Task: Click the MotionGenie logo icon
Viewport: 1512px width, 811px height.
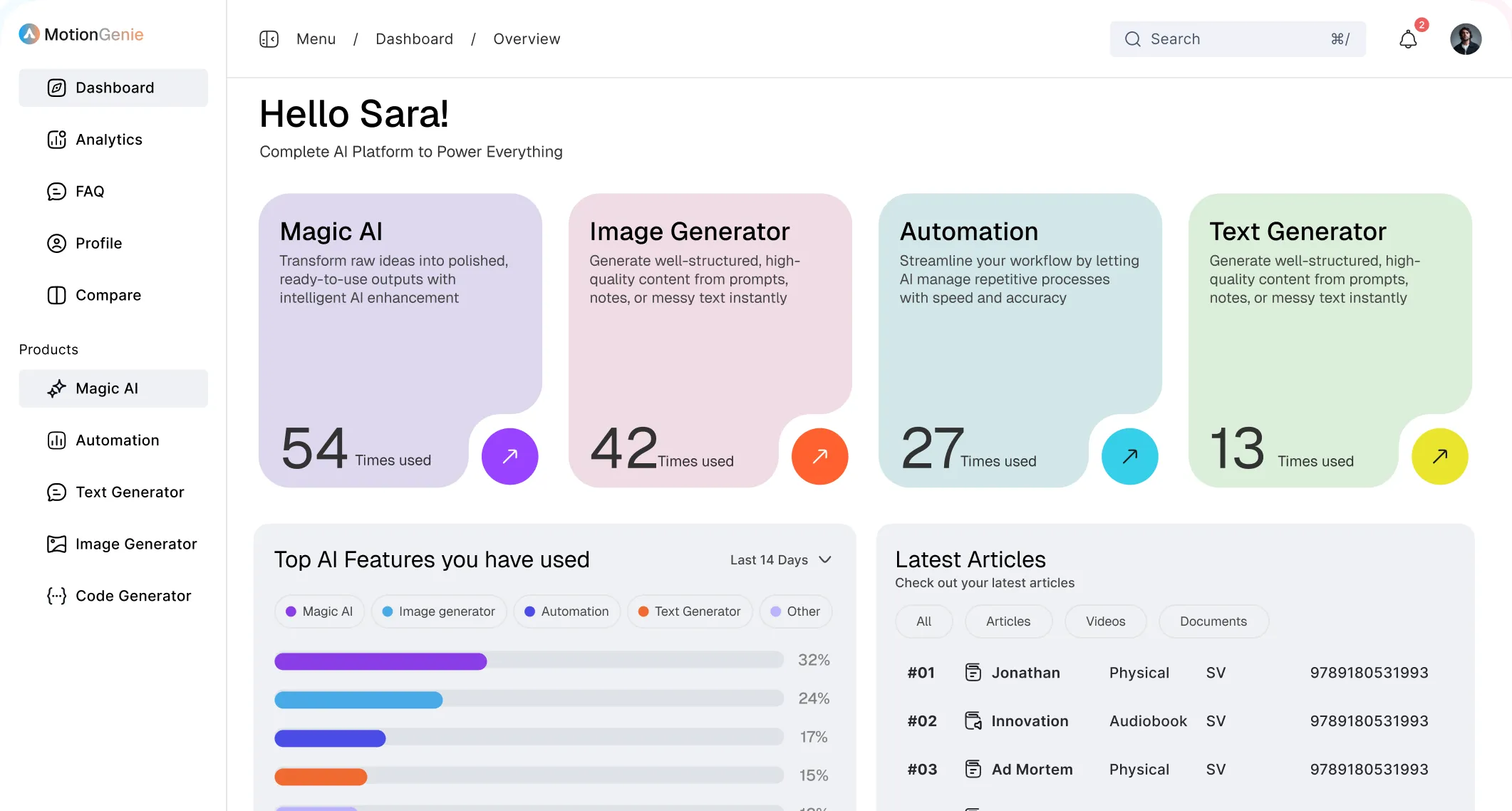Action: tap(28, 33)
